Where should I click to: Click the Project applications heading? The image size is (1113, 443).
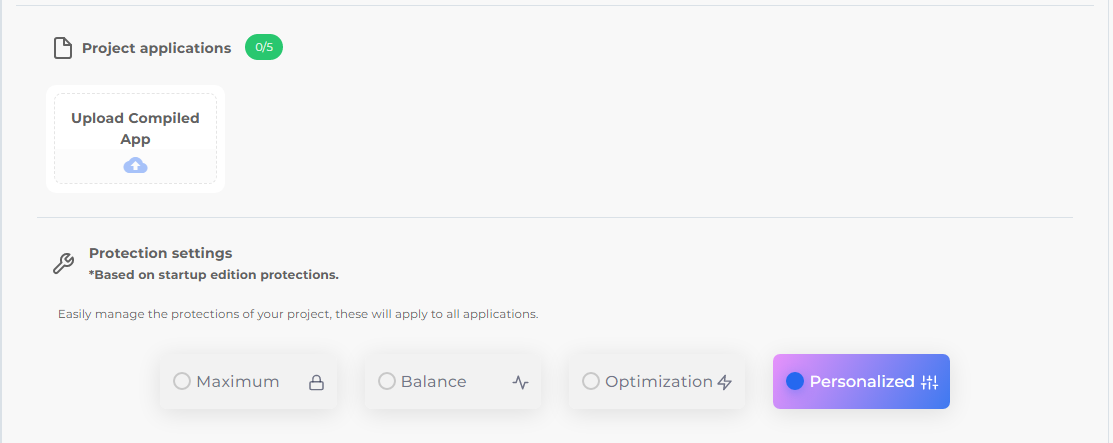pos(156,48)
